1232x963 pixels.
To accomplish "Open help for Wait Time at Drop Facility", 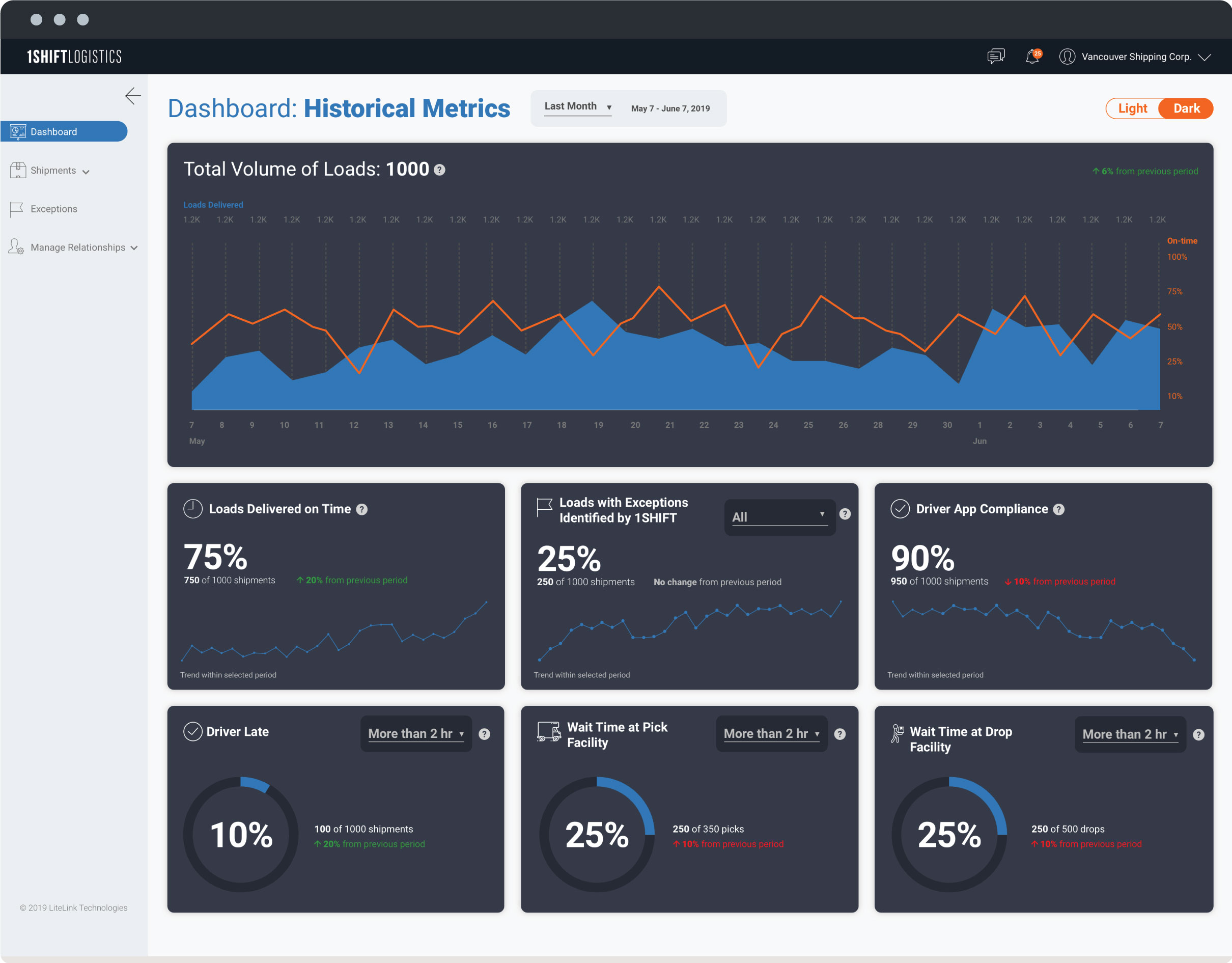I will (1199, 734).
